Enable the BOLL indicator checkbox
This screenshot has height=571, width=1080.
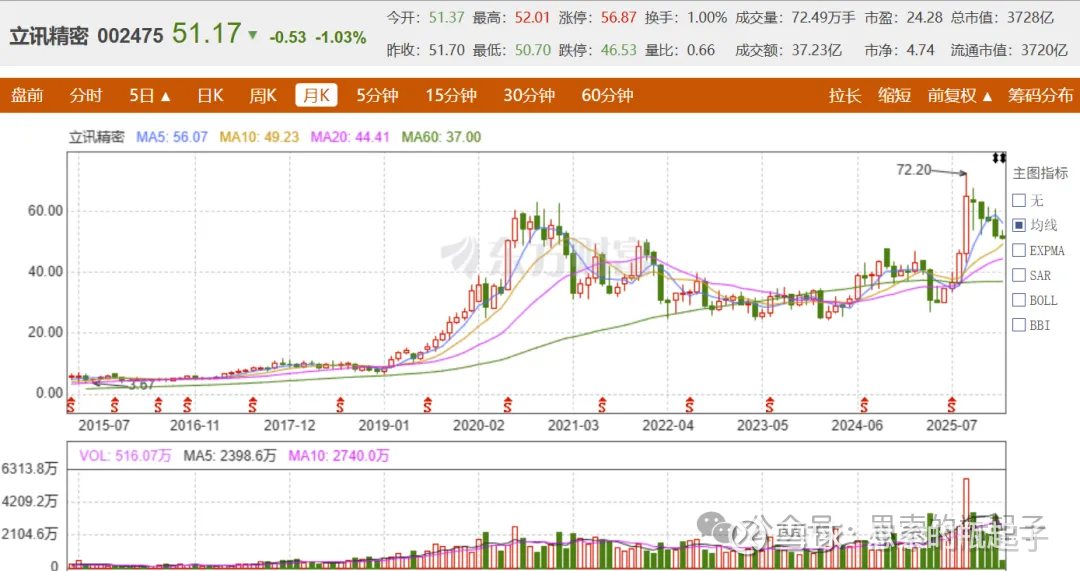pos(1019,300)
